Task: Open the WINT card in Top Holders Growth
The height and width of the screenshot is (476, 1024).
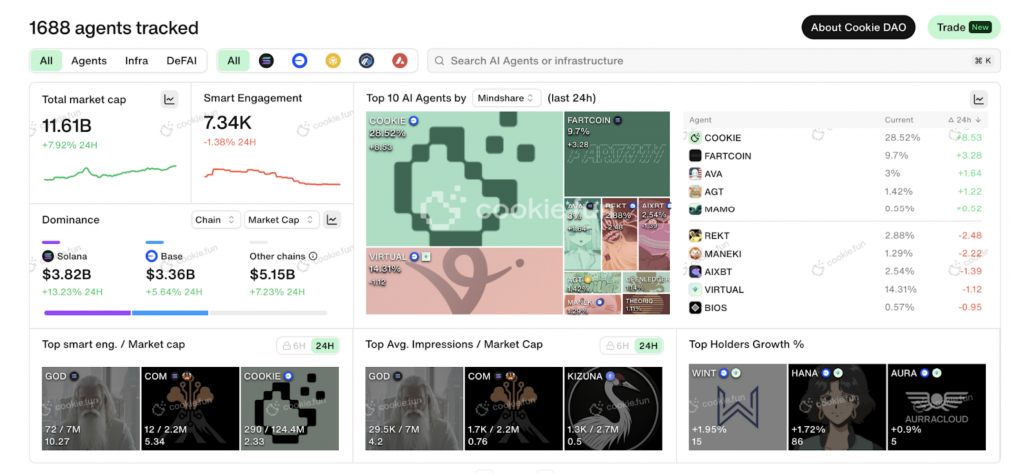Action: [738, 407]
